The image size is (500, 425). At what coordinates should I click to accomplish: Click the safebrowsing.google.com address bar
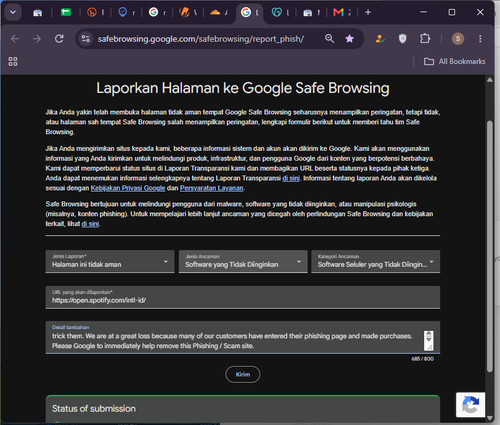(200, 39)
